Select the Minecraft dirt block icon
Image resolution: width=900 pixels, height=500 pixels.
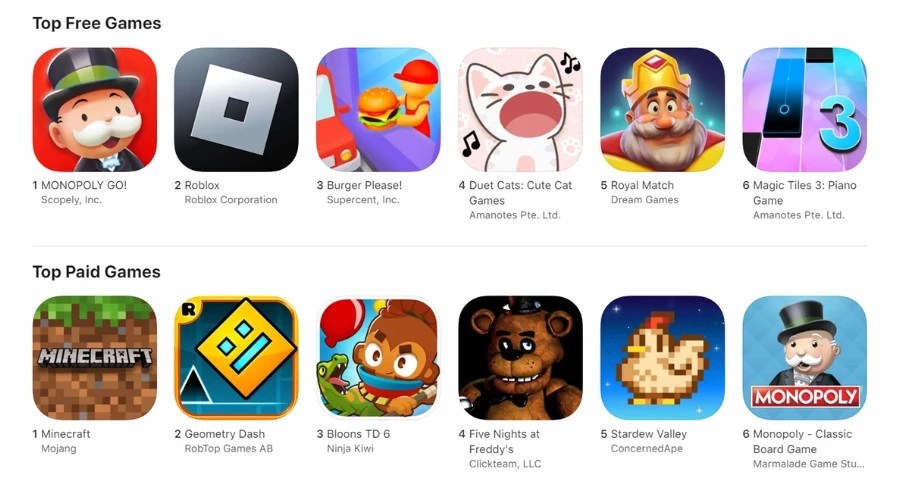(x=95, y=358)
